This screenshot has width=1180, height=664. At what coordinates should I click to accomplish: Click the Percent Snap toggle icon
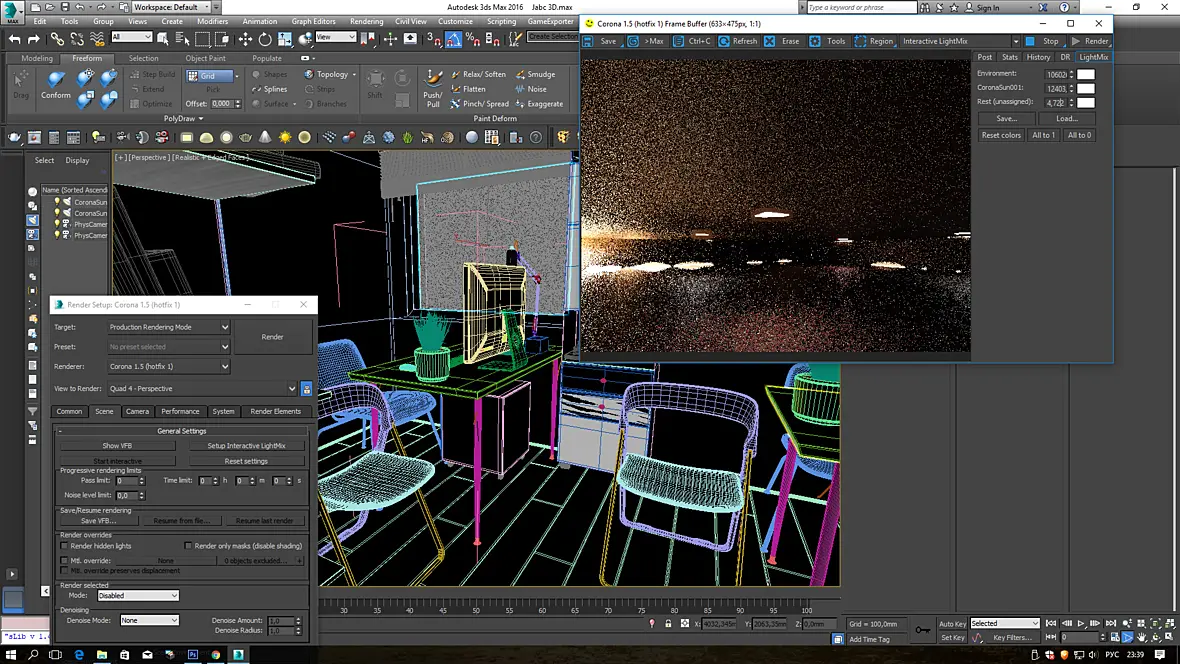(x=473, y=39)
